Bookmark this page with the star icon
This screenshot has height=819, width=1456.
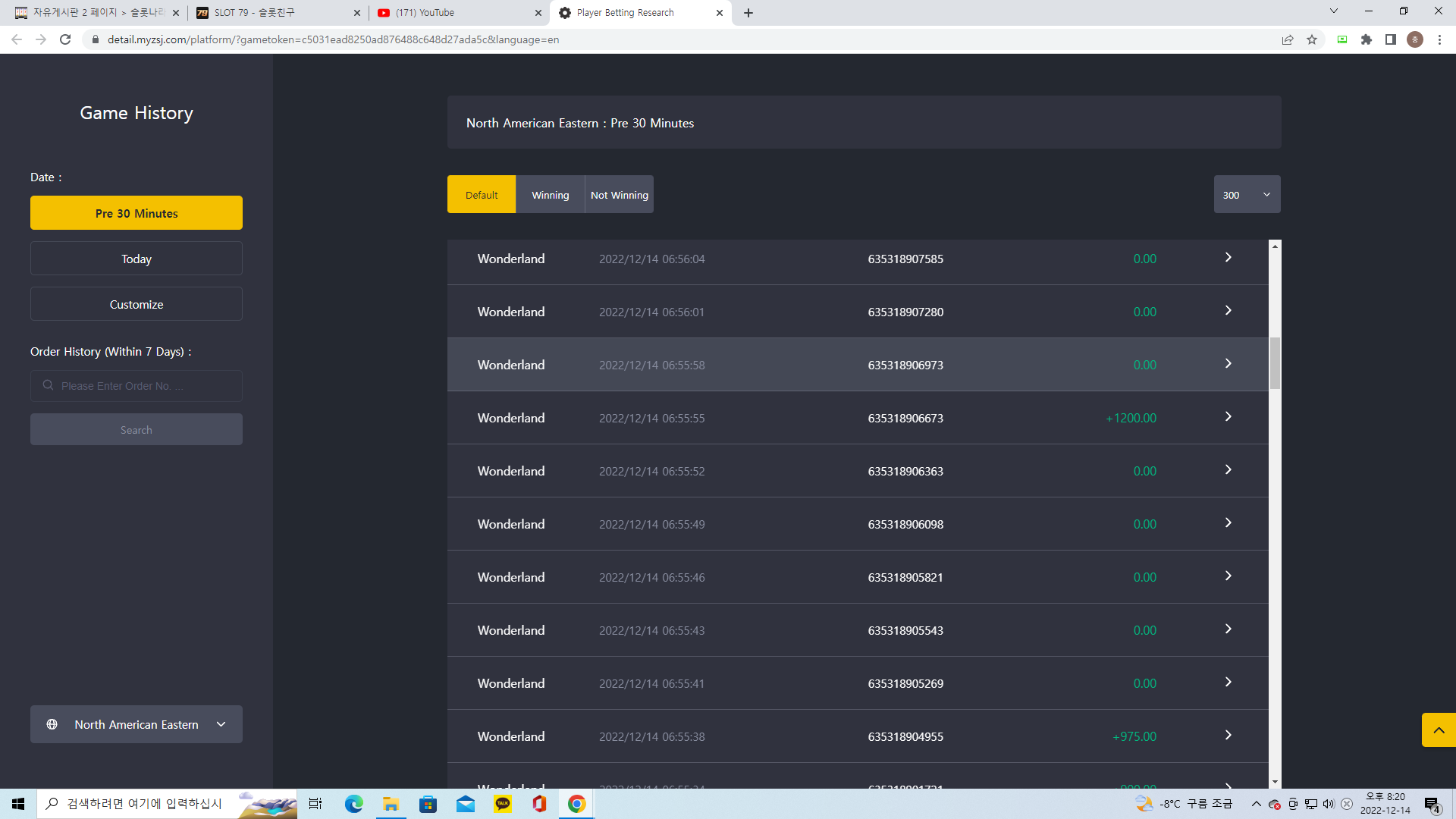(1312, 39)
